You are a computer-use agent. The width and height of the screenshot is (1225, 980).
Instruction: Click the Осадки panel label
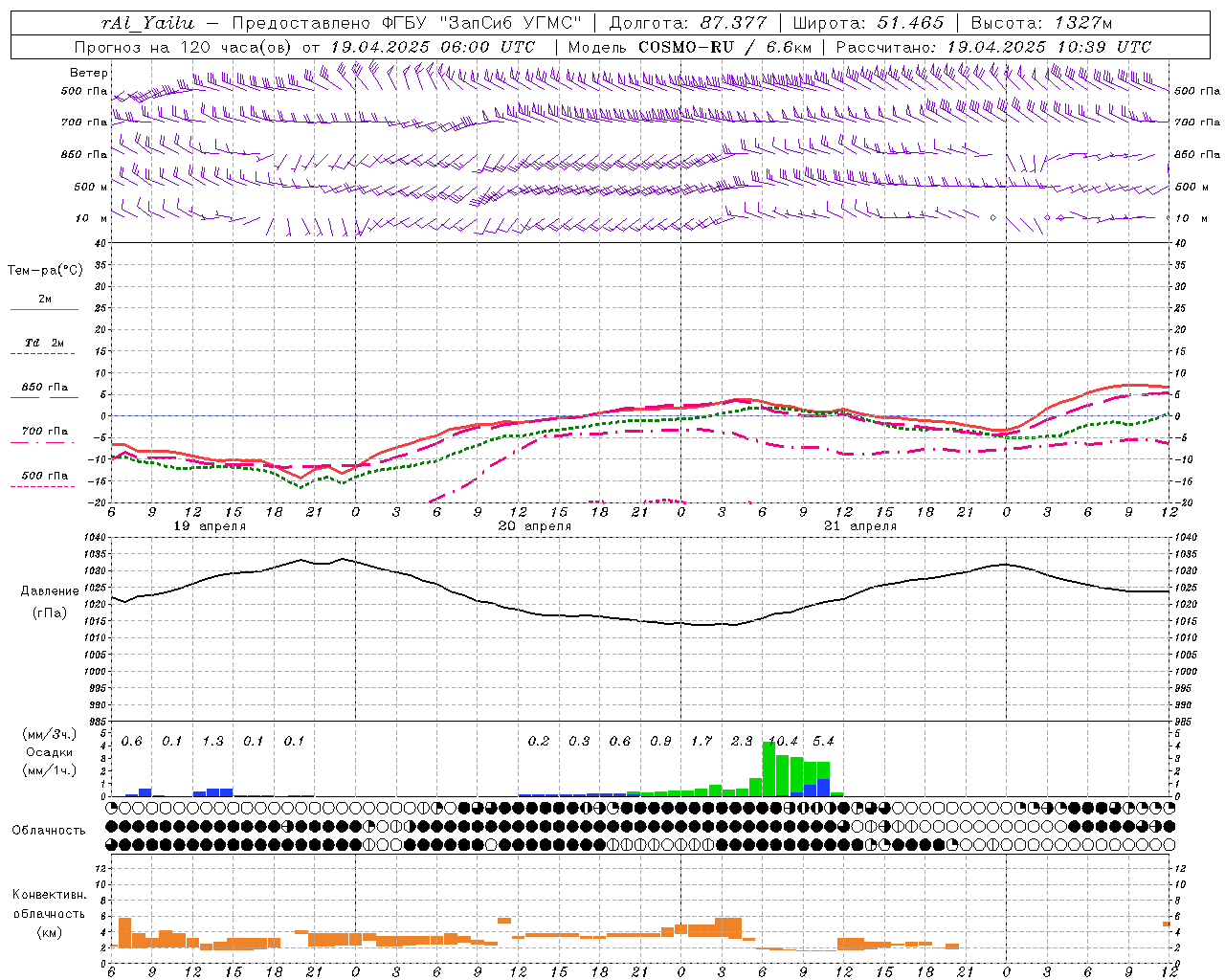(50, 752)
